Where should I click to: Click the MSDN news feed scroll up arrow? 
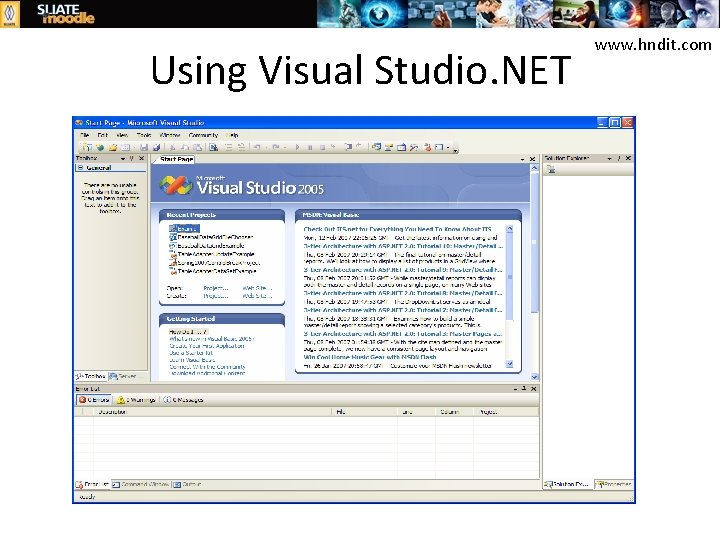coord(509,229)
